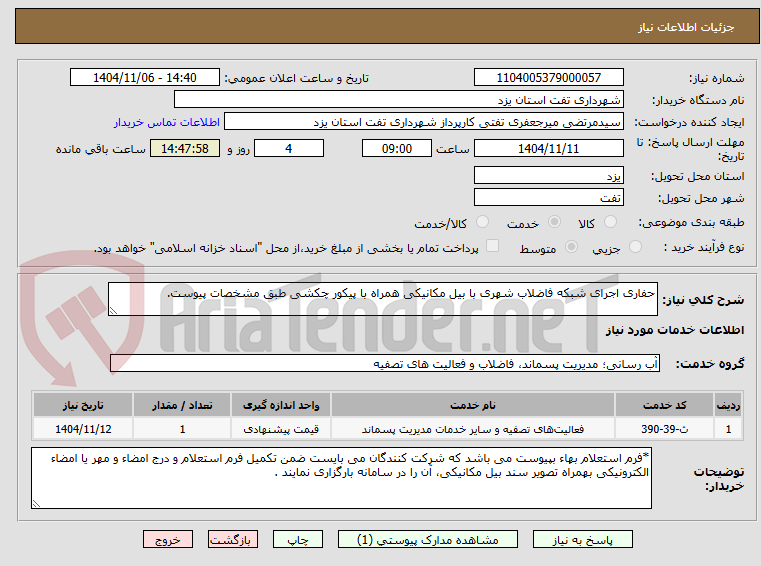This screenshot has width=761, height=566.
Task: Click the ایجاد کننده درخواست field
Action: tap(424, 122)
